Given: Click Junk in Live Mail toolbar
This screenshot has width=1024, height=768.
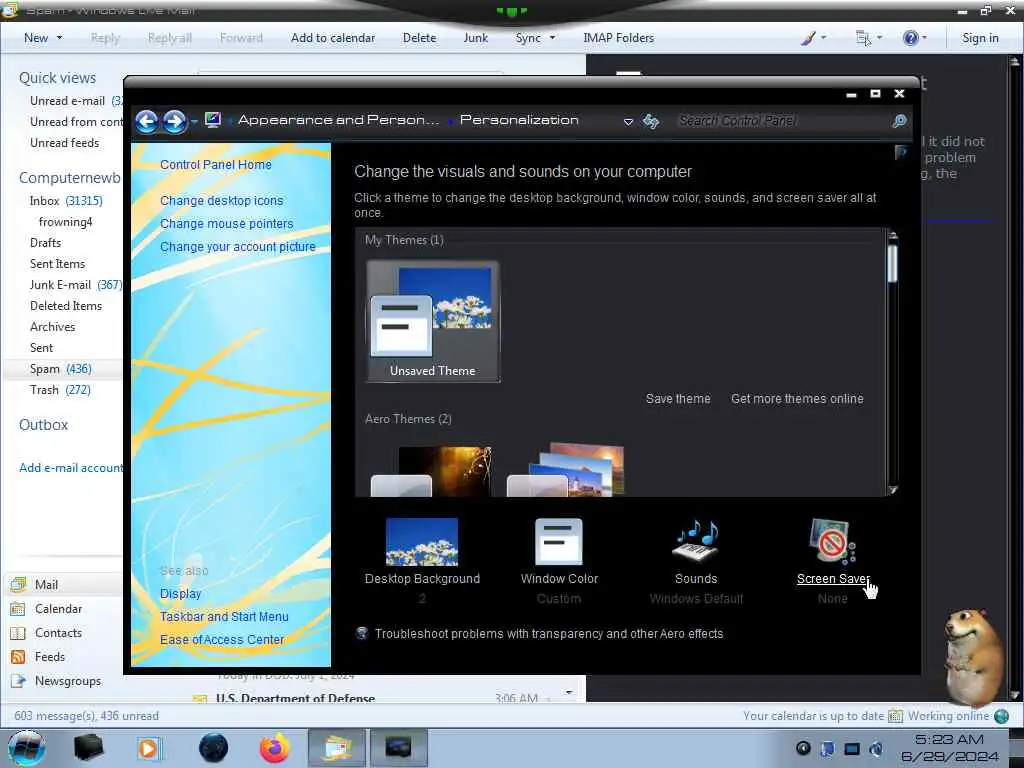Looking at the screenshot, I should pos(475,38).
